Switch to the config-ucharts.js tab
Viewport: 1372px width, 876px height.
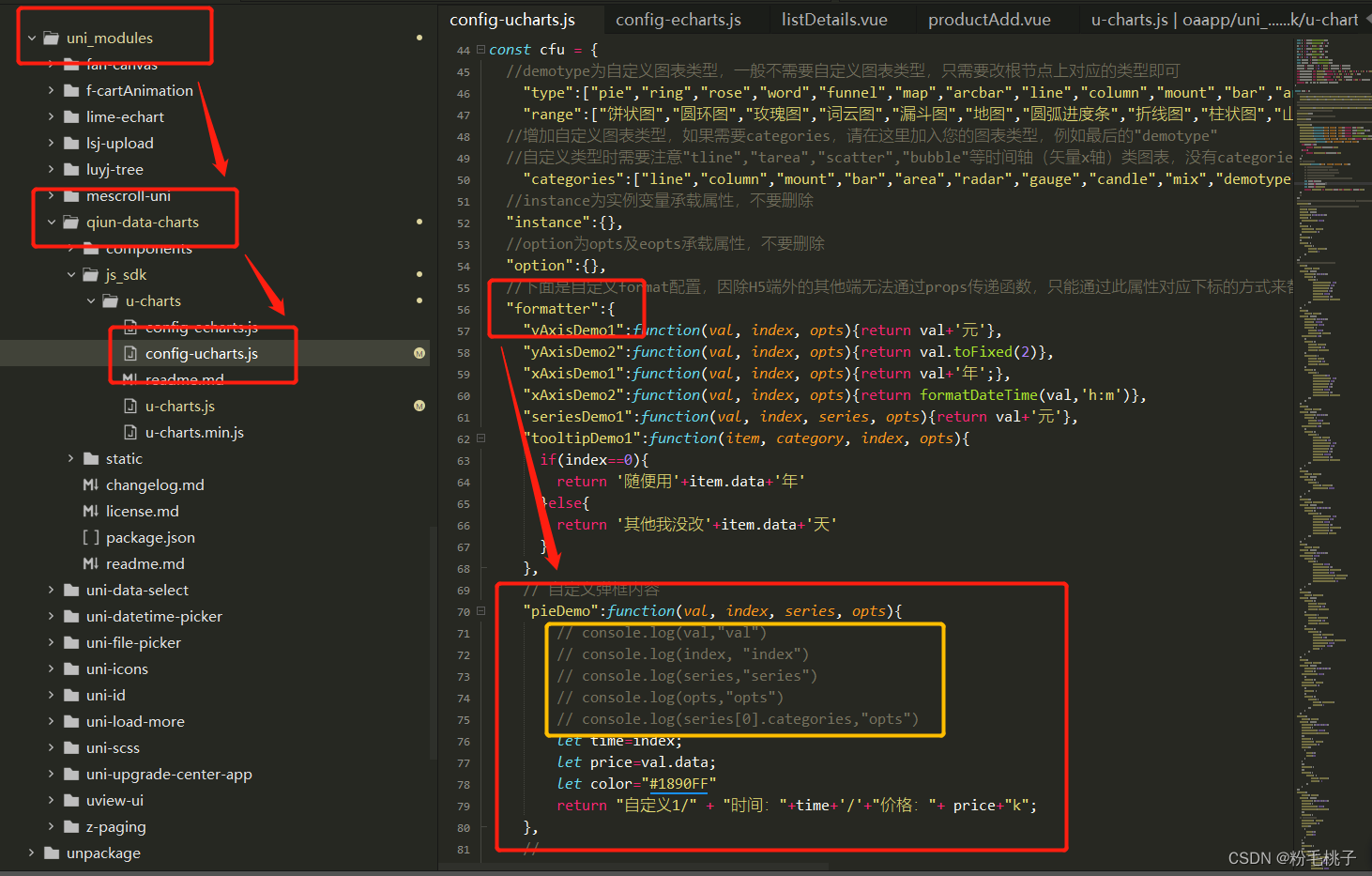point(512,20)
